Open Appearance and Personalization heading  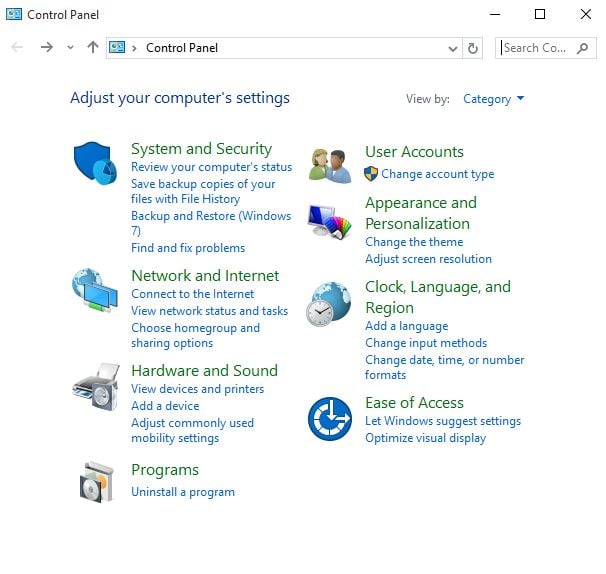(421, 213)
